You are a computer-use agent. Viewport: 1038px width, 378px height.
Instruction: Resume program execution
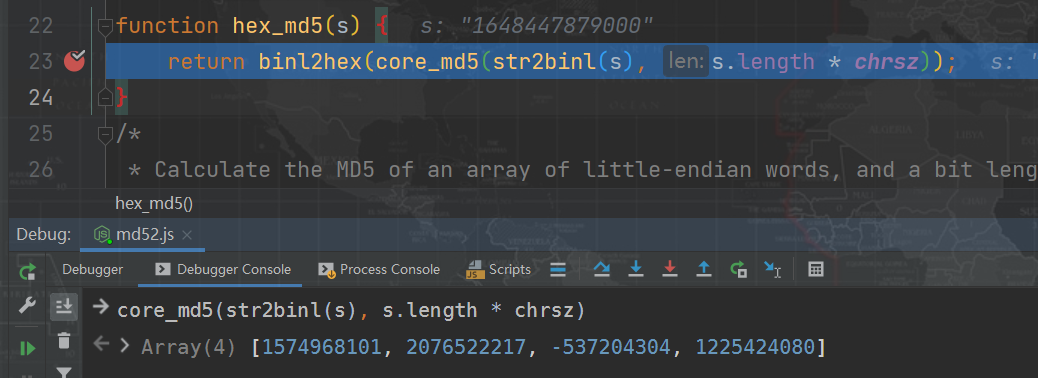tap(27, 348)
